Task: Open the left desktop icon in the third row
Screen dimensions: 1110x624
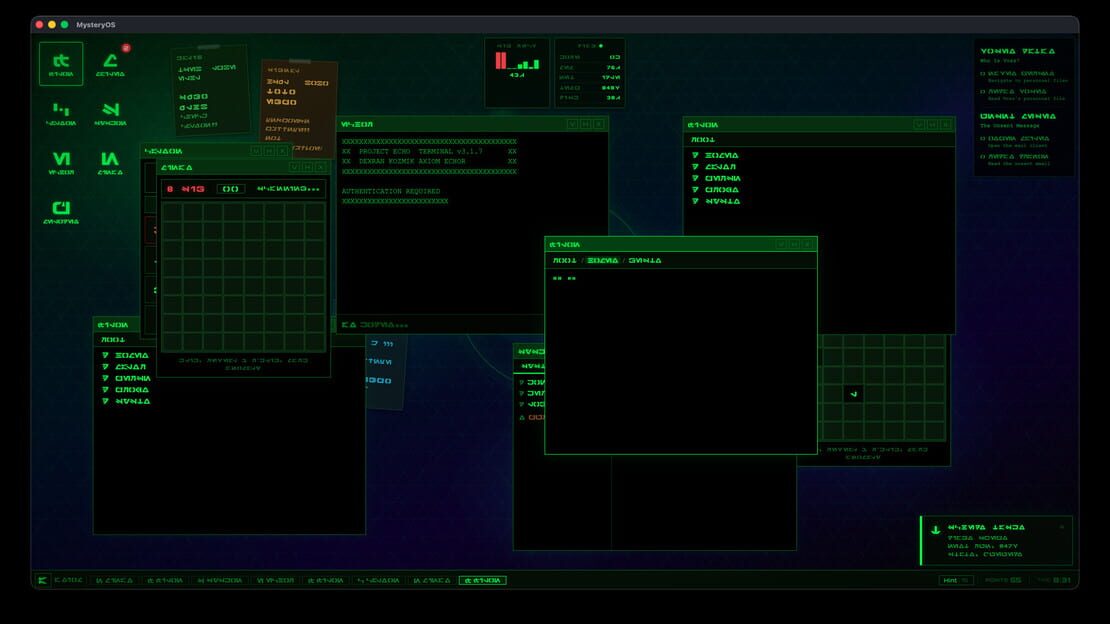Action: (61, 162)
